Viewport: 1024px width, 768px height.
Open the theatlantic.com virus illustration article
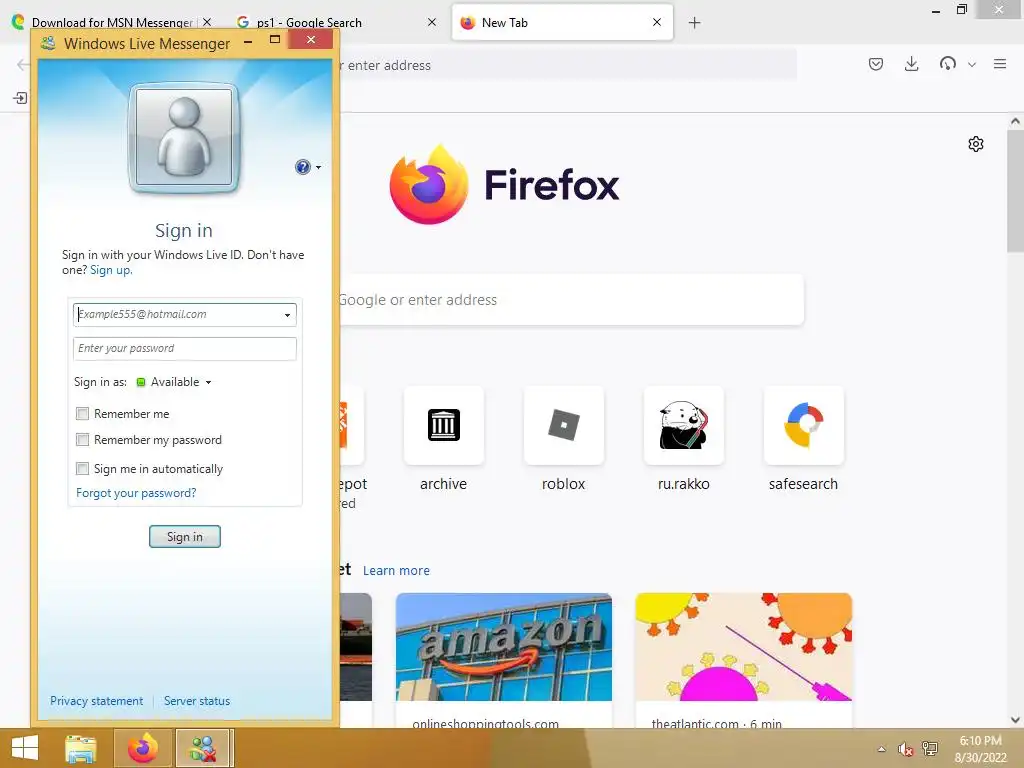(743, 647)
